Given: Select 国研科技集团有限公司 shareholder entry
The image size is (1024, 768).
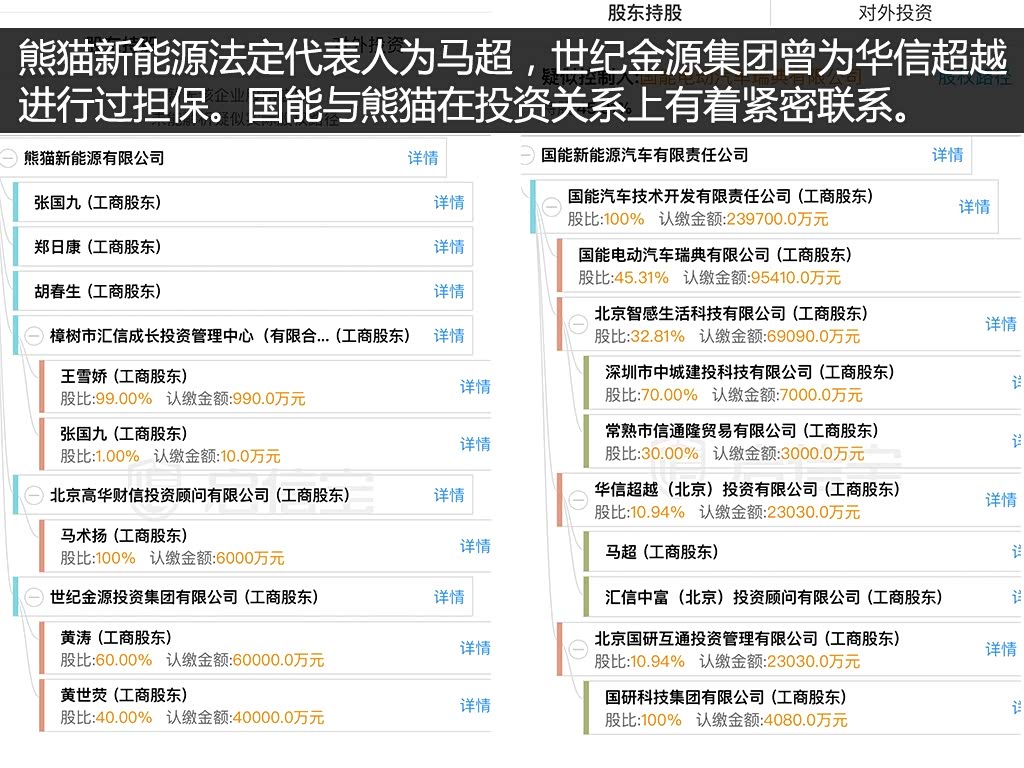Looking at the screenshot, I should pos(725,708).
